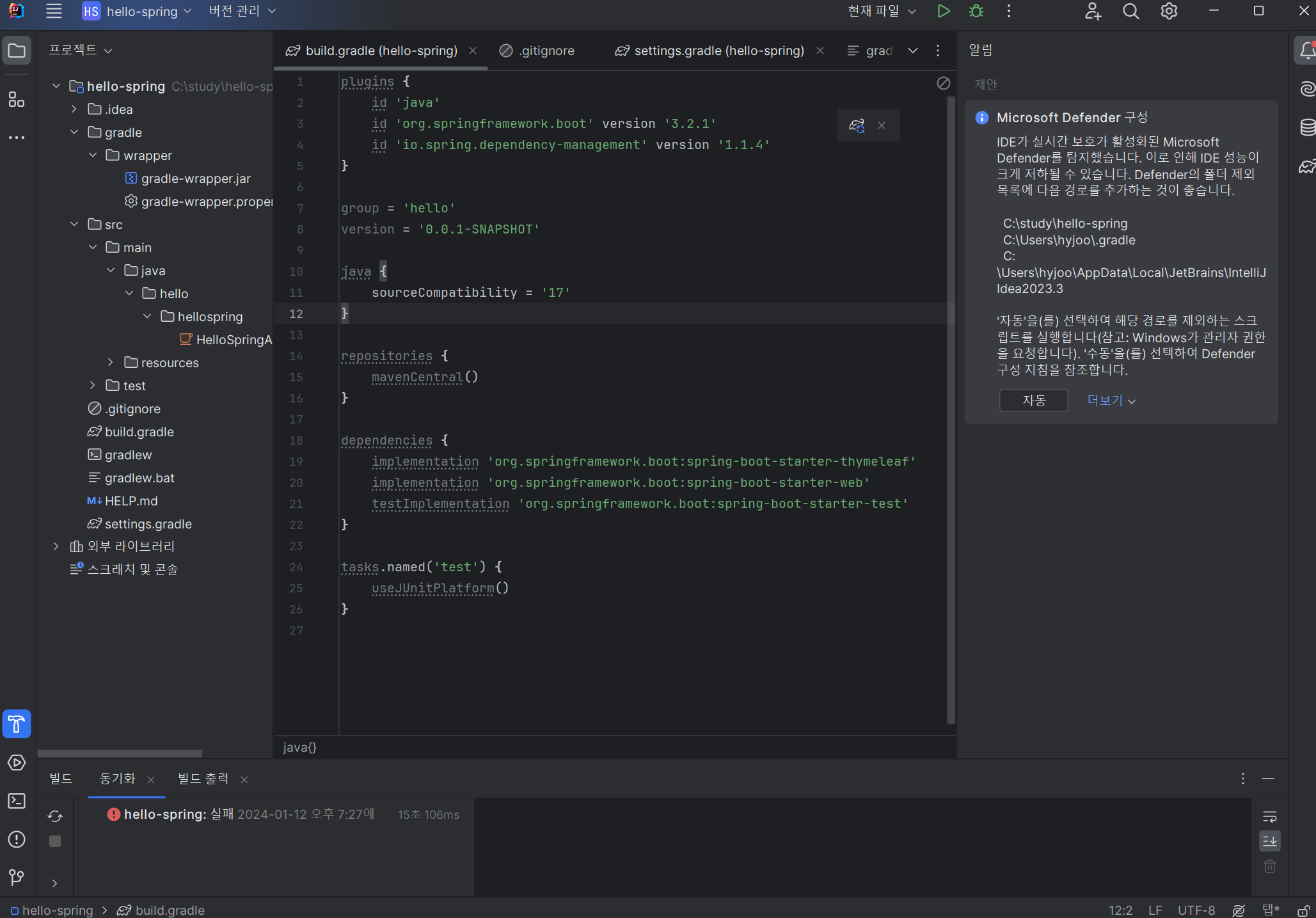
Task: Open the Problems tool window
Action: [17, 839]
